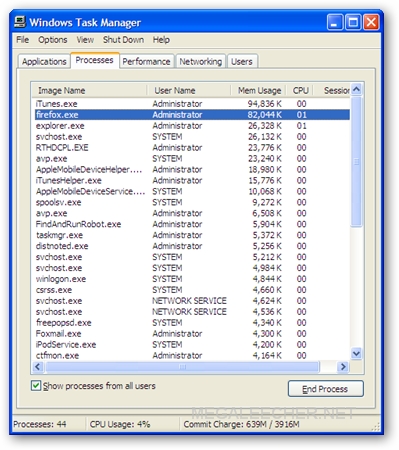
Task: Click the window resize grip corner
Action: click(x=376, y=426)
